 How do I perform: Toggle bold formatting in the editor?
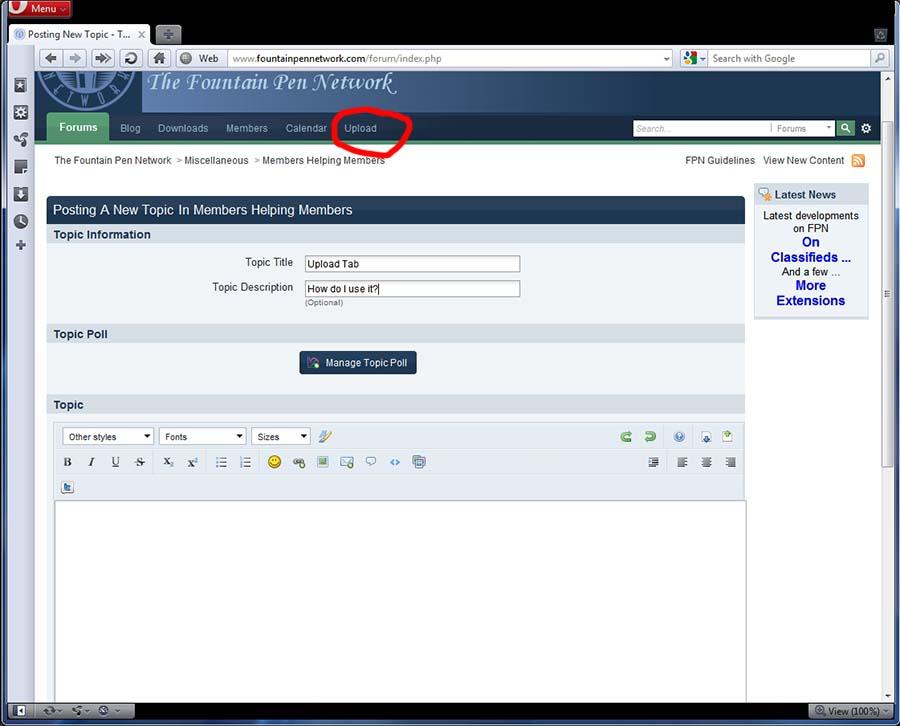point(68,462)
